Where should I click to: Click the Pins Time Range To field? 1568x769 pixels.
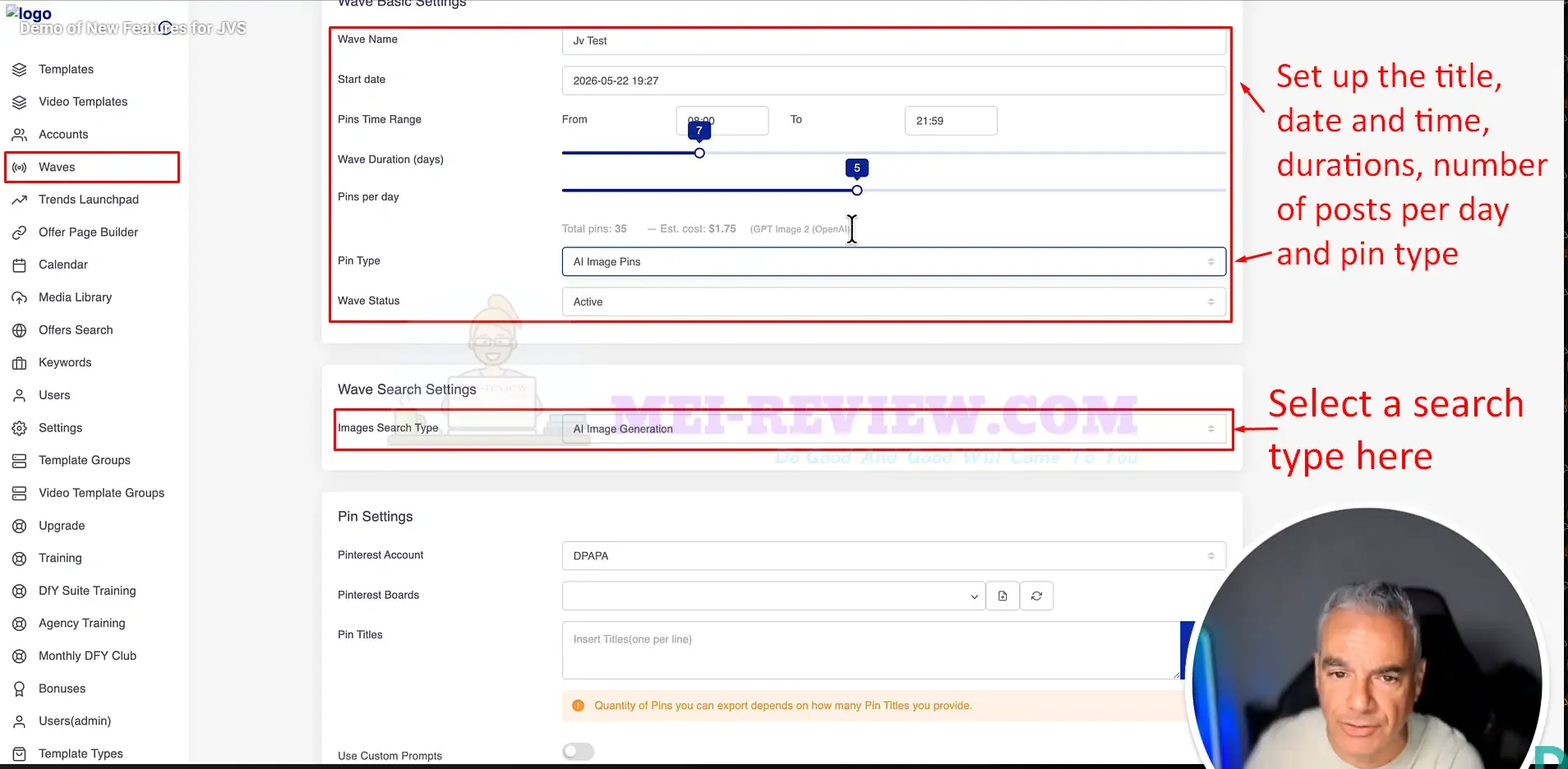[951, 121]
